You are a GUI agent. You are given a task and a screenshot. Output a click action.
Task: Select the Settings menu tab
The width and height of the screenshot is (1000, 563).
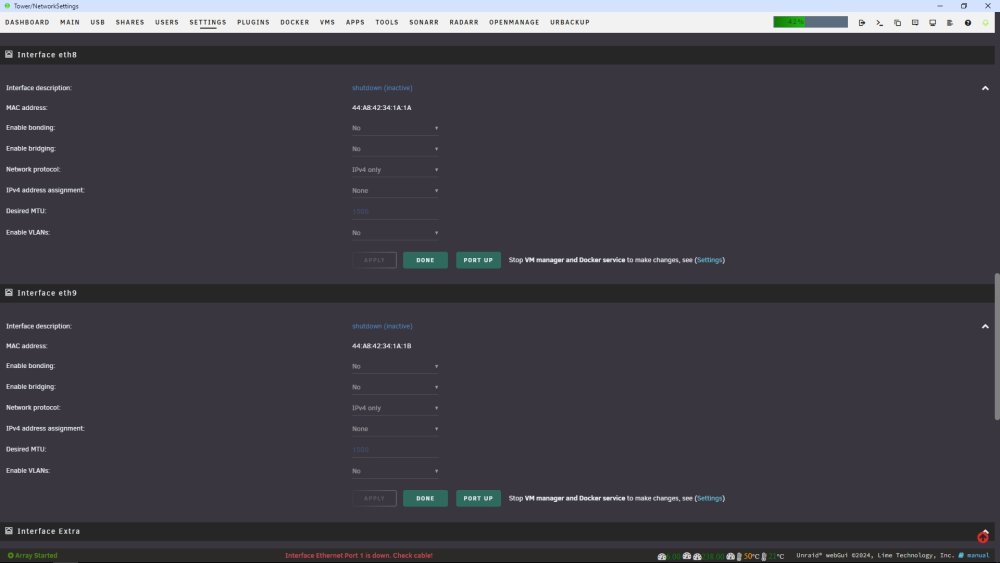[x=208, y=22]
